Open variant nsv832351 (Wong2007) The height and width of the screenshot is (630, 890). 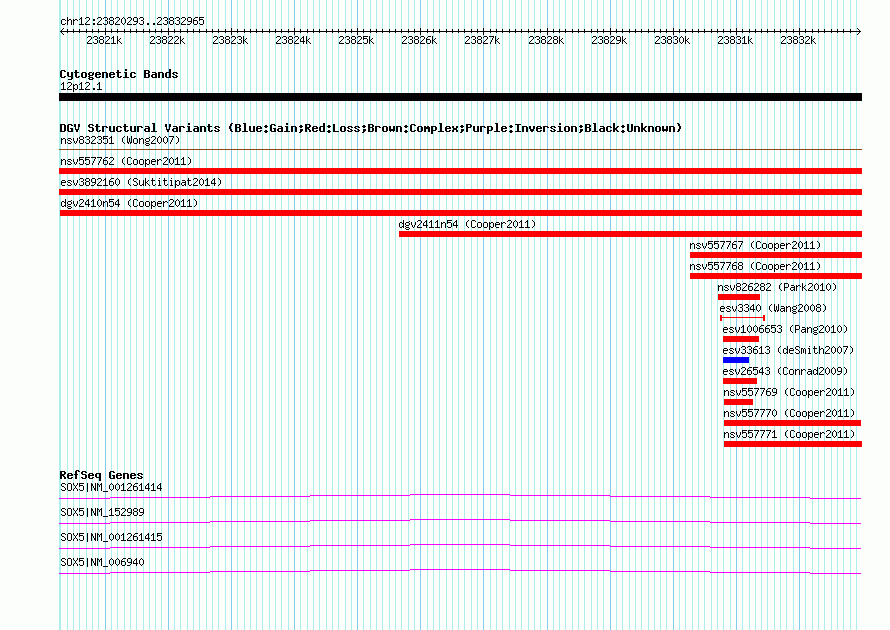click(x=120, y=140)
